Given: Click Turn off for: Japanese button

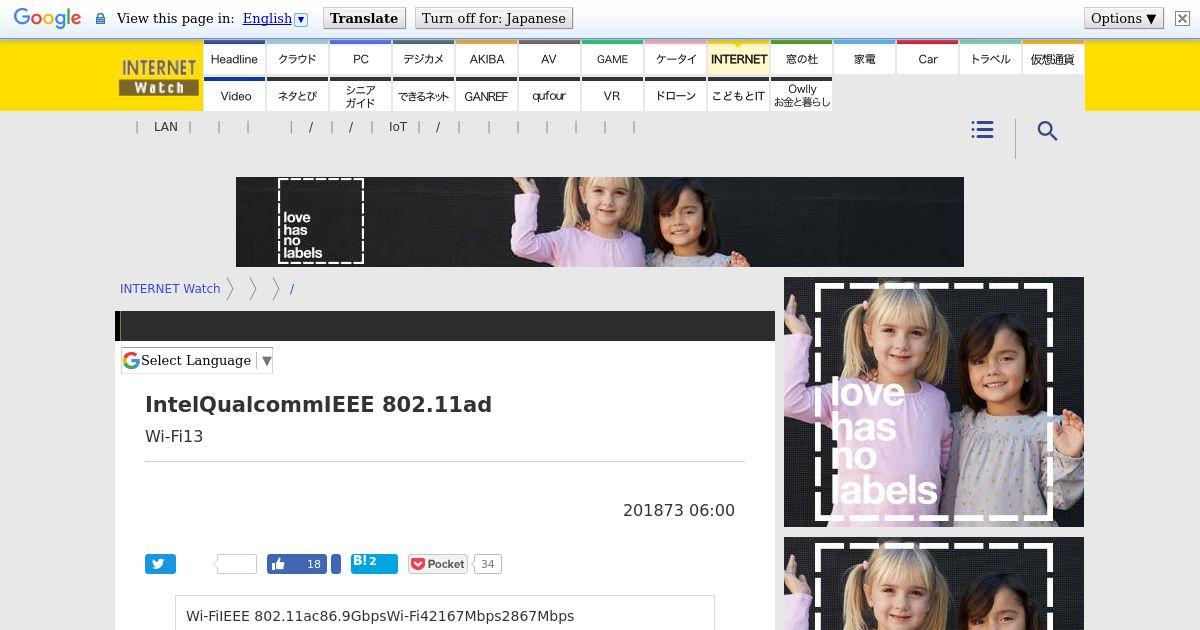Looking at the screenshot, I should click(493, 18).
